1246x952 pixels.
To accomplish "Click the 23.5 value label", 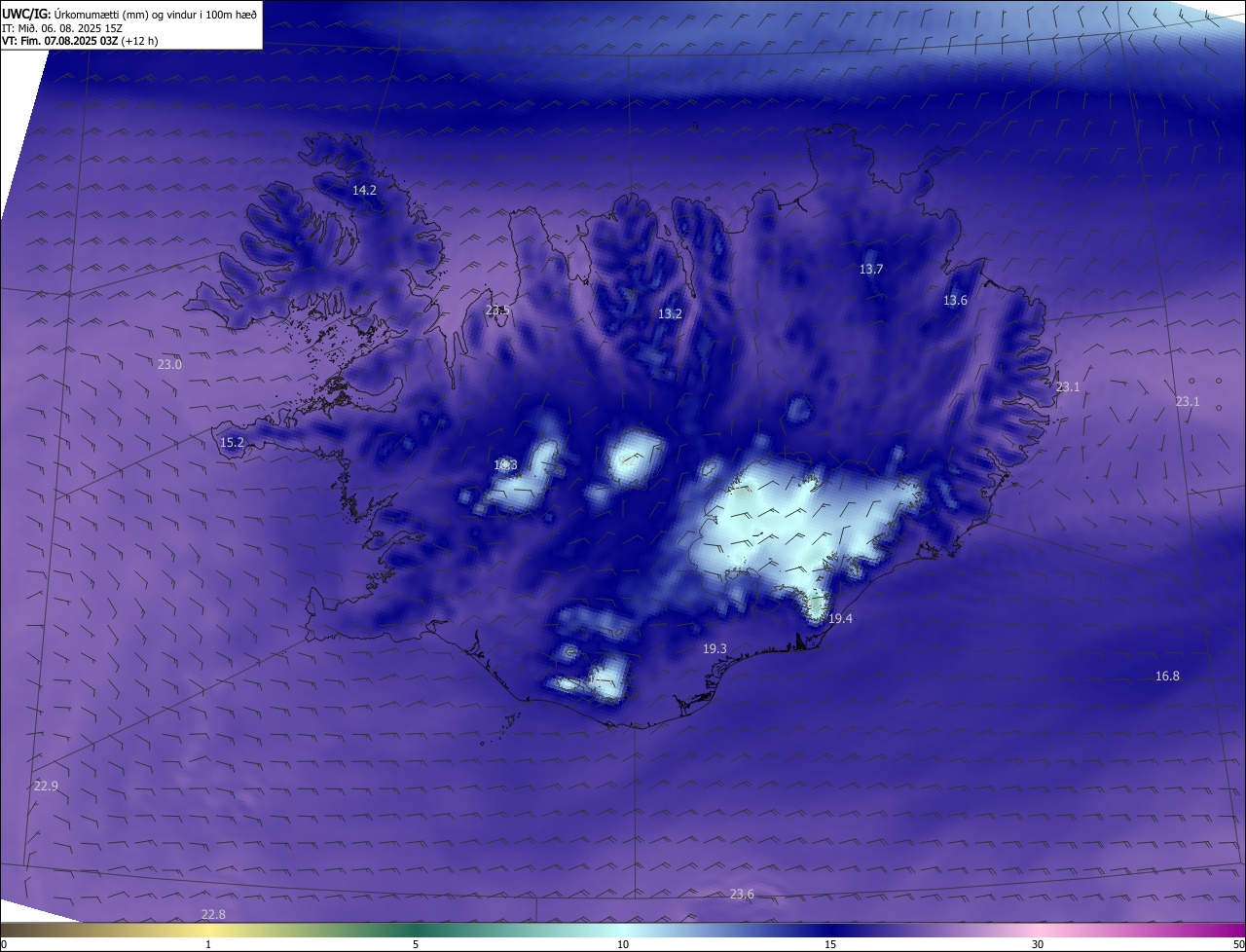I will [497, 311].
